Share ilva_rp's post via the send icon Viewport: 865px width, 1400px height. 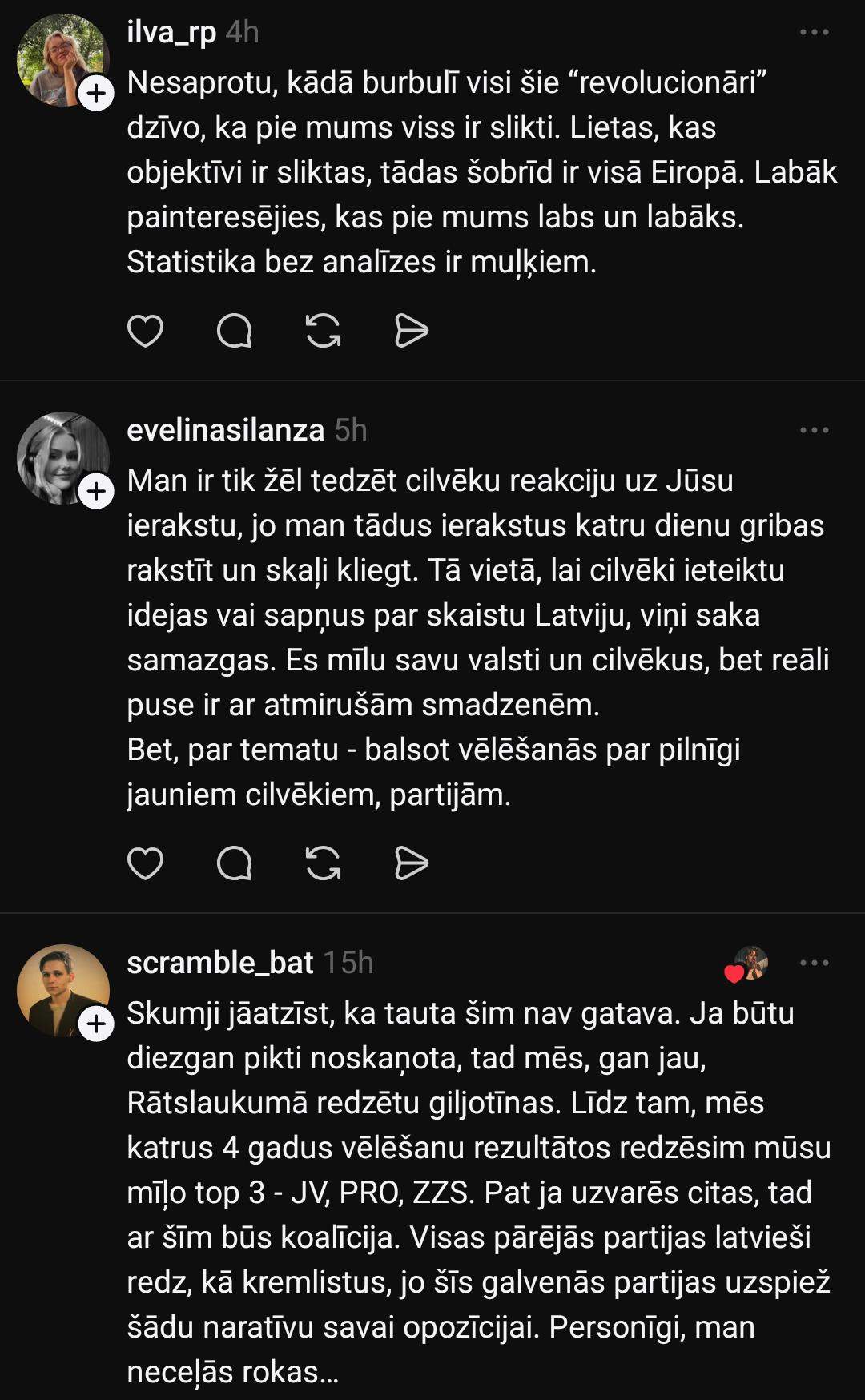click(x=412, y=331)
